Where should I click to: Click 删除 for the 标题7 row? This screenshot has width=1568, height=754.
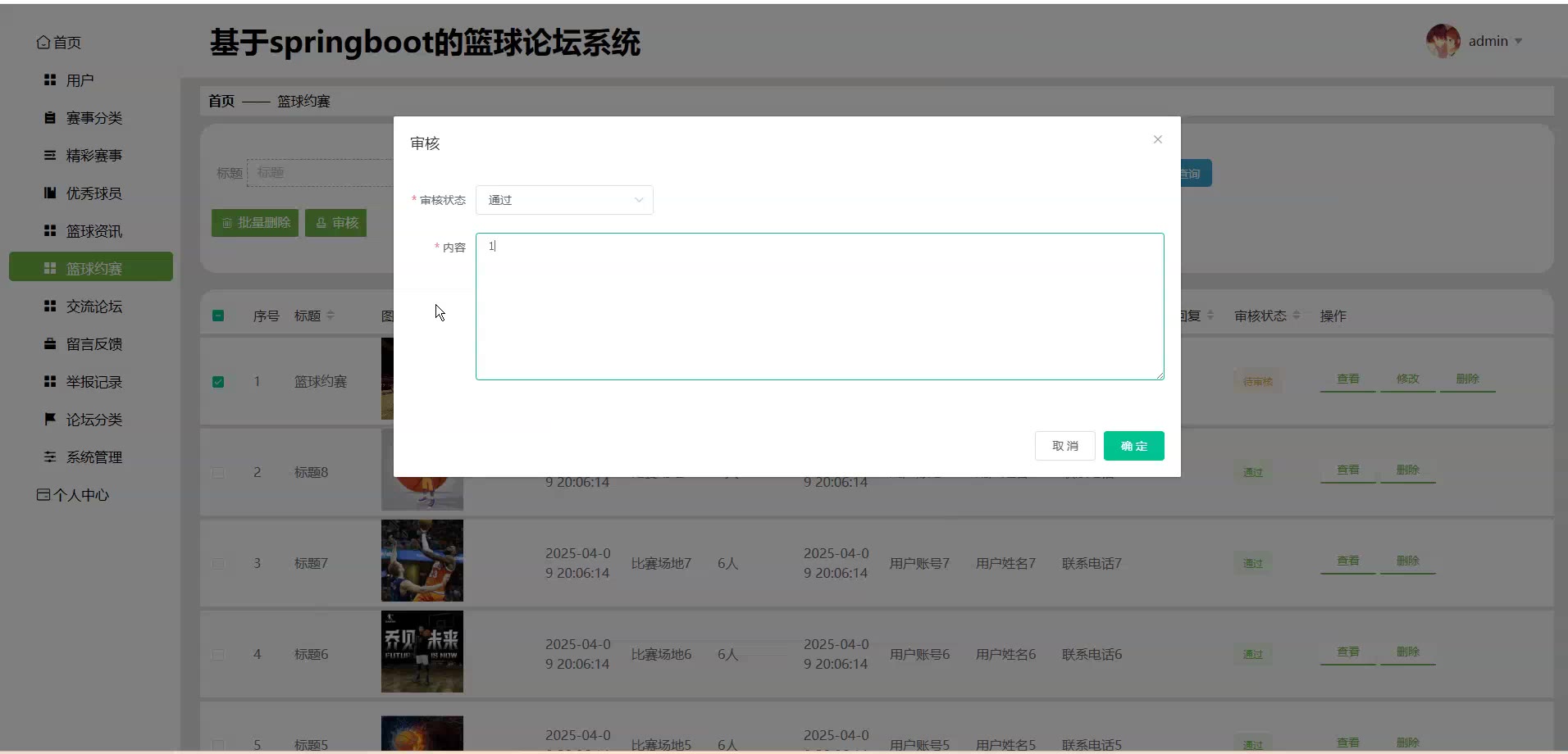(x=1408, y=561)
